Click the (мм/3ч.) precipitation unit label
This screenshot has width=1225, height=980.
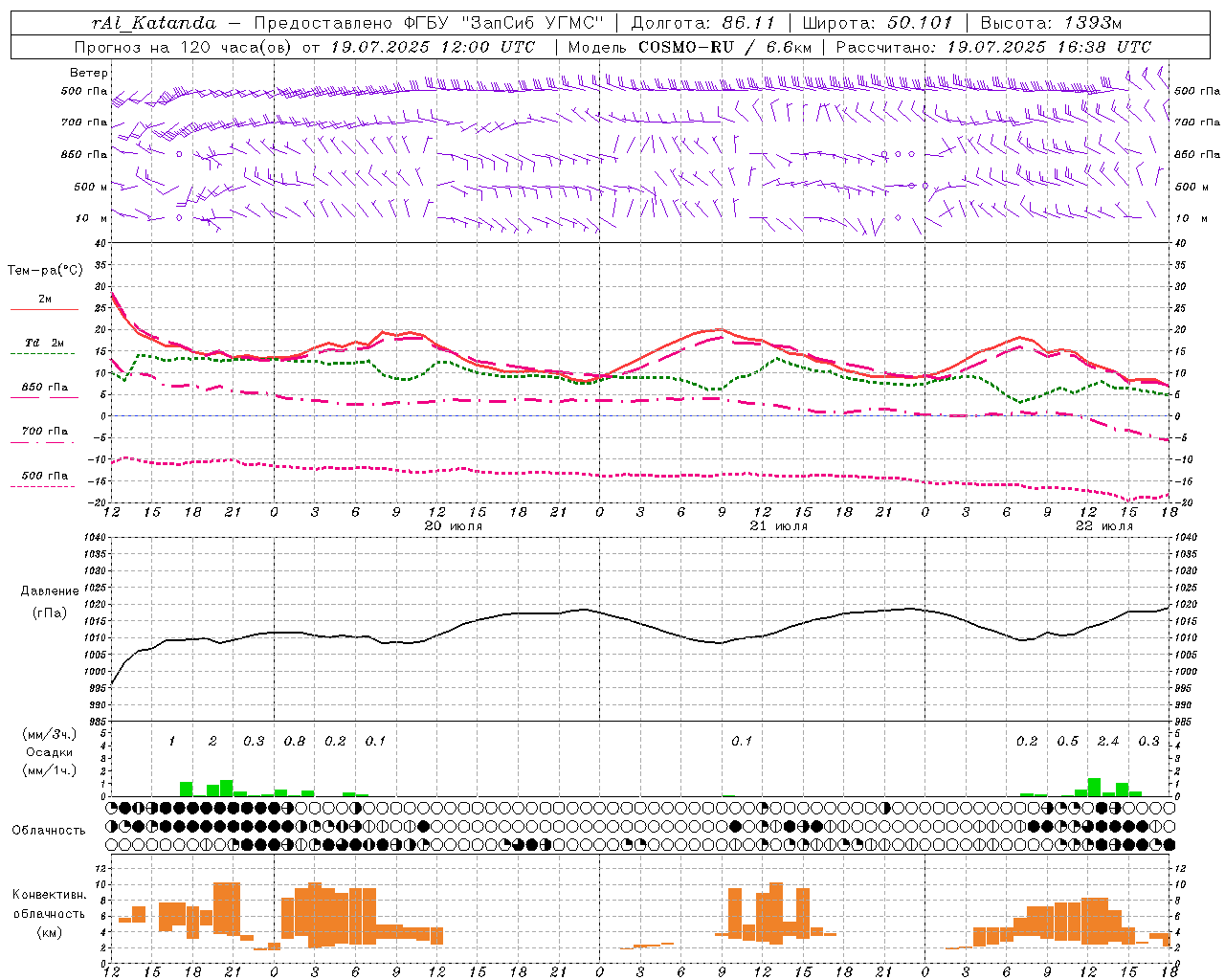[x=50, y=734]
